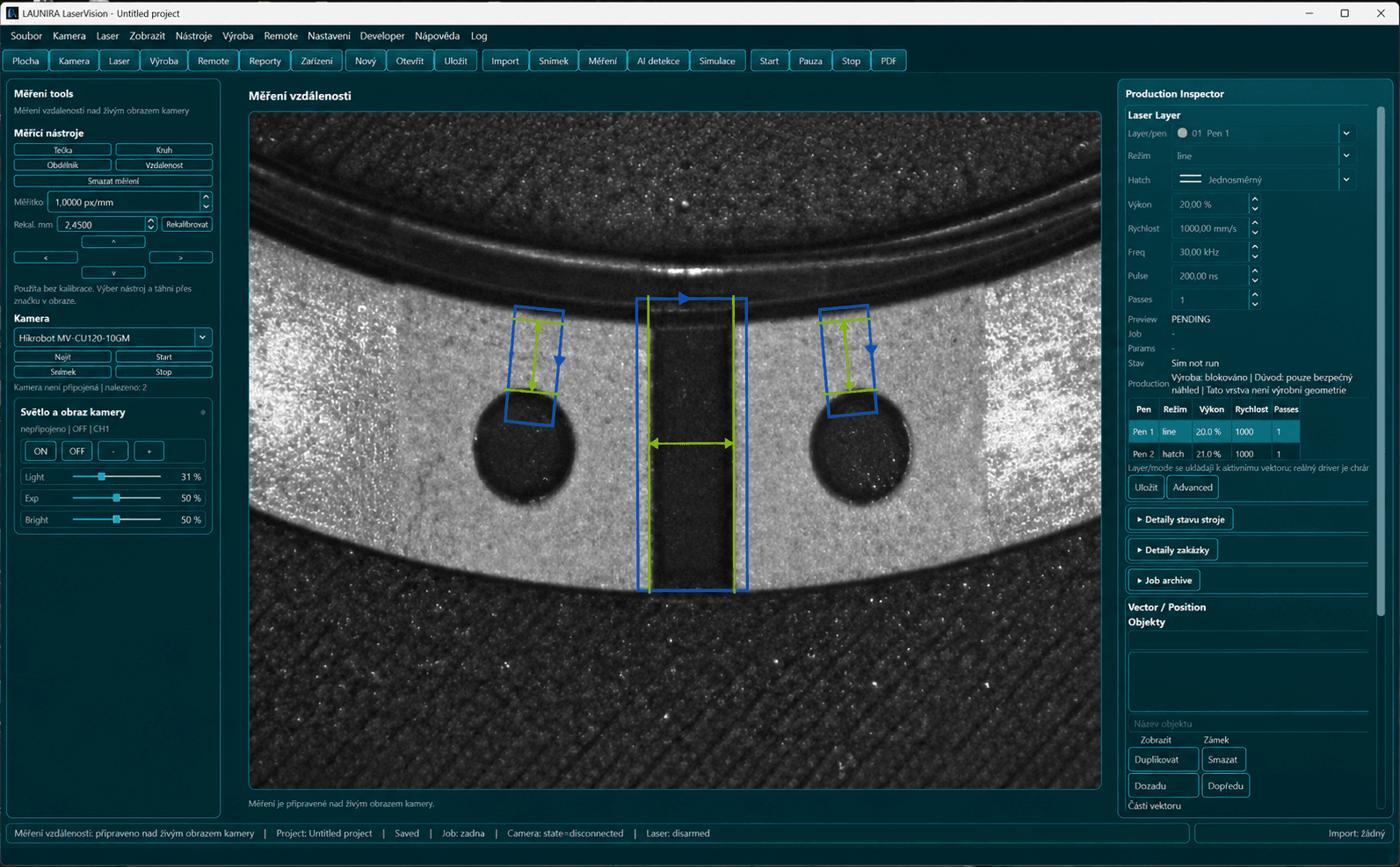Click the light minus button
The height and width of the screenshot is (867, 1400).
[113, 452]
